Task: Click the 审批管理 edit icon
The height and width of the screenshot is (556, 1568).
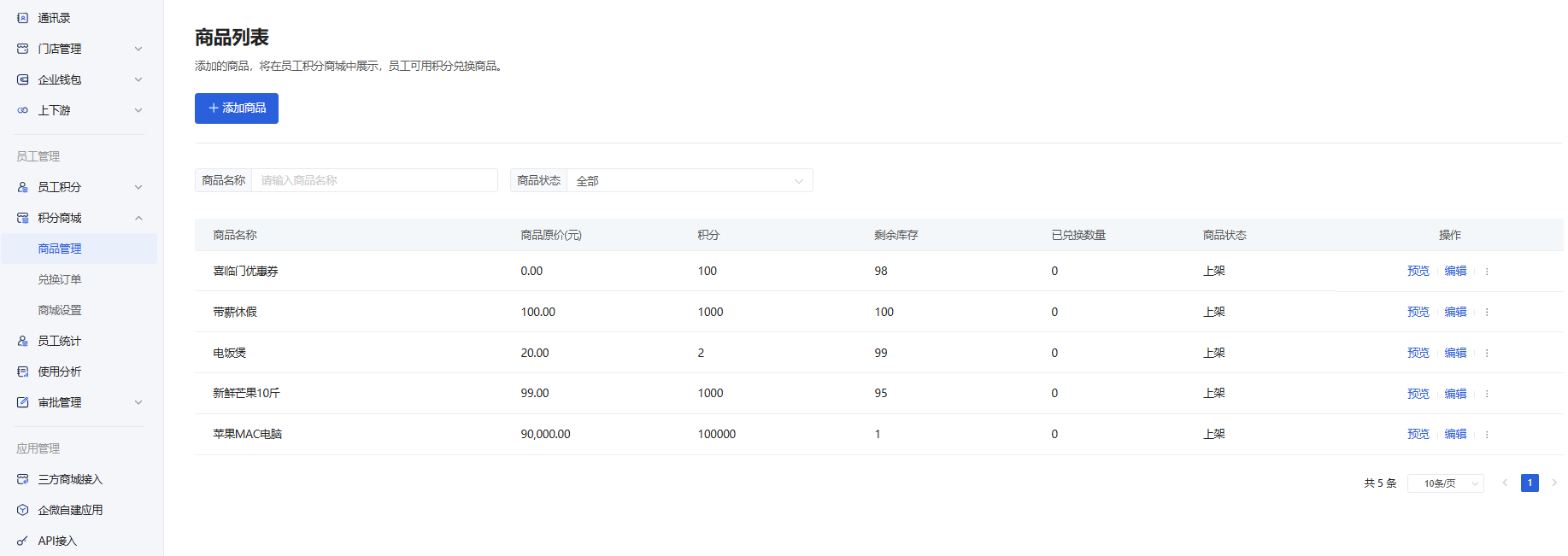Action: [x=23, y=402]
